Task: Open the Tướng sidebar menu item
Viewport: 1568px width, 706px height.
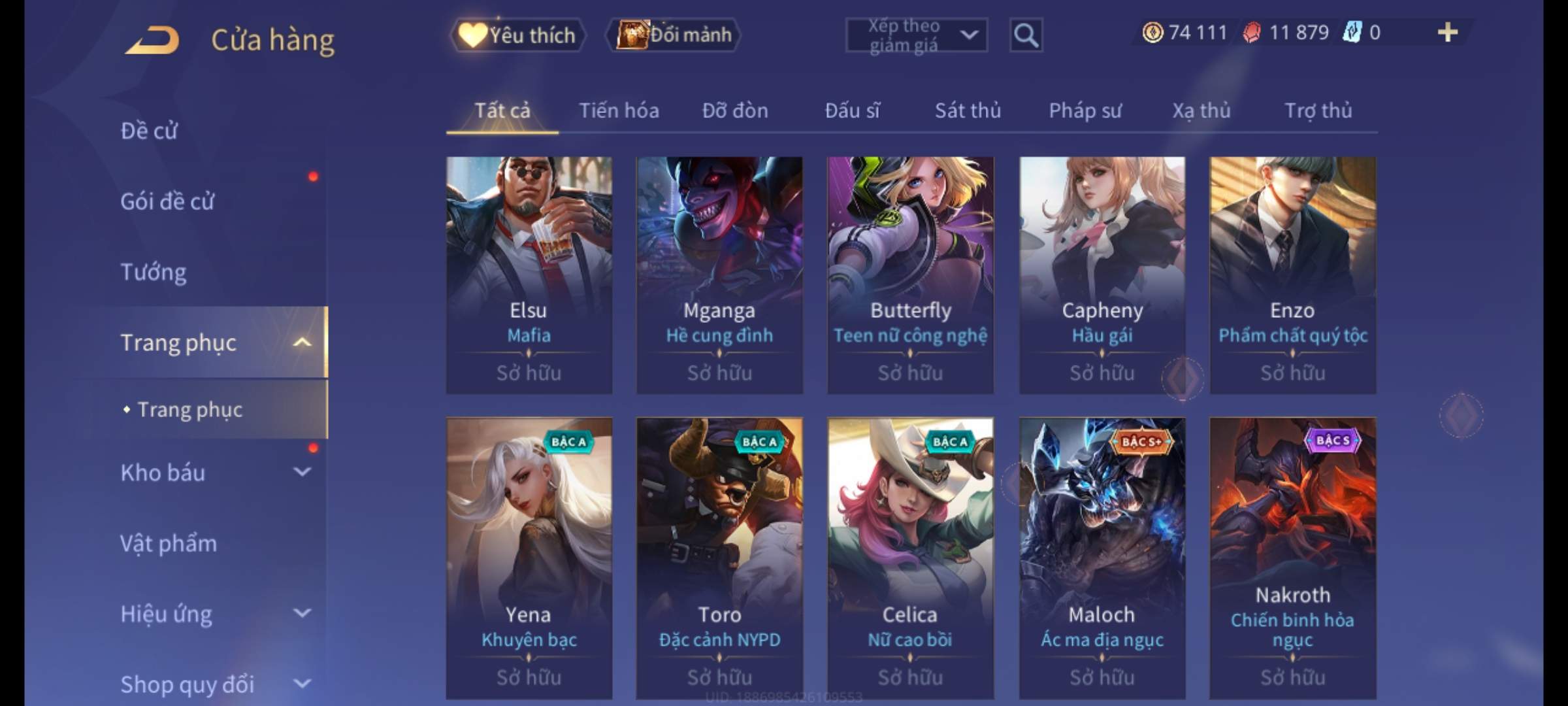Action: click(x=154, y=271)
